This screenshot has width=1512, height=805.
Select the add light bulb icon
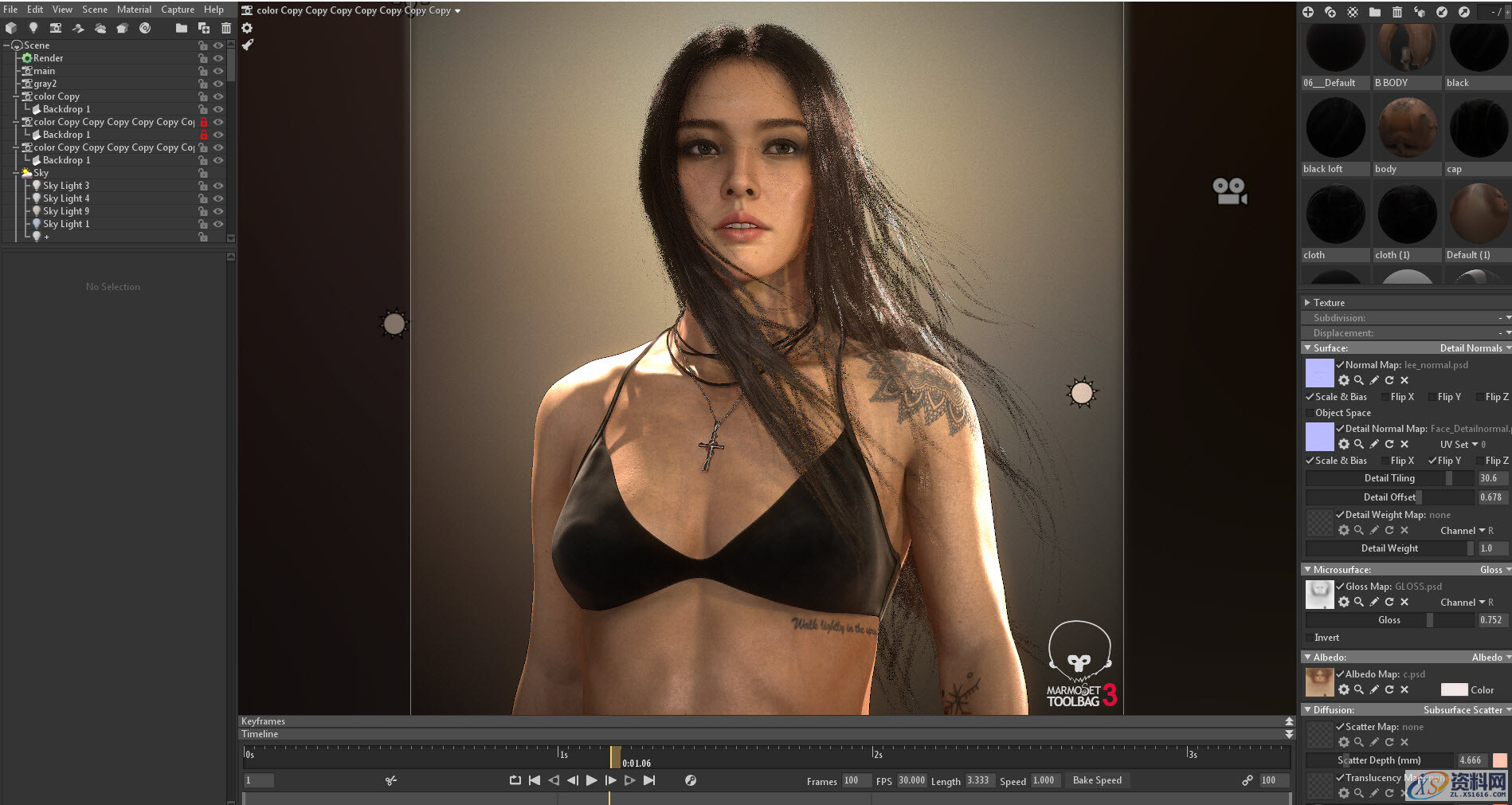pos(33,29)
